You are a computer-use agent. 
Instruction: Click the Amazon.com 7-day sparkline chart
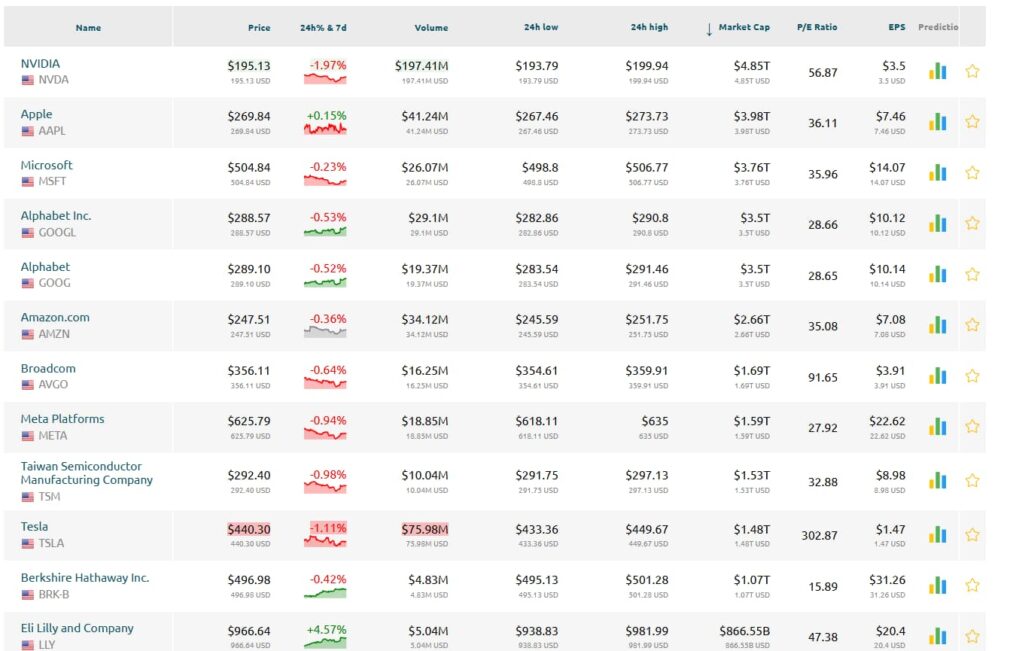pyautogui.click(x=327, y=332)
